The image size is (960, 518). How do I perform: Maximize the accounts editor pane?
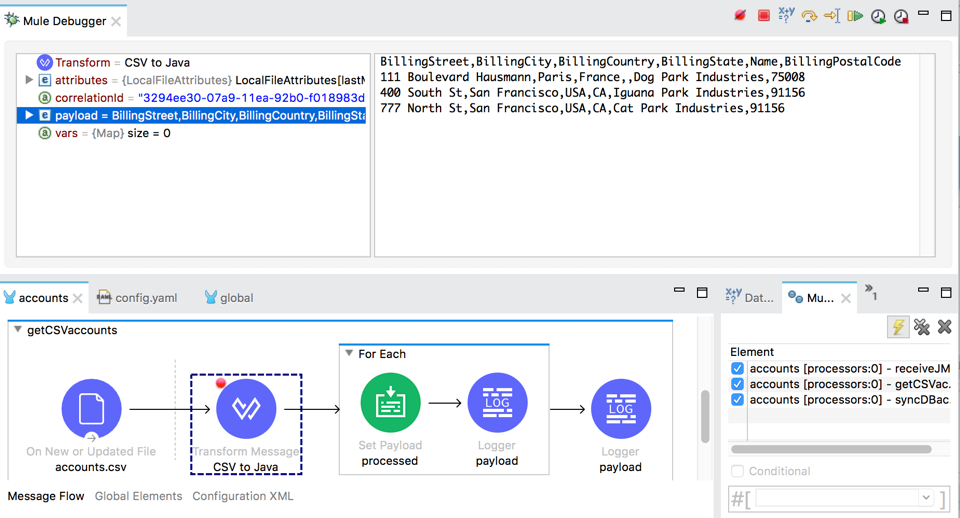[702, 293]
